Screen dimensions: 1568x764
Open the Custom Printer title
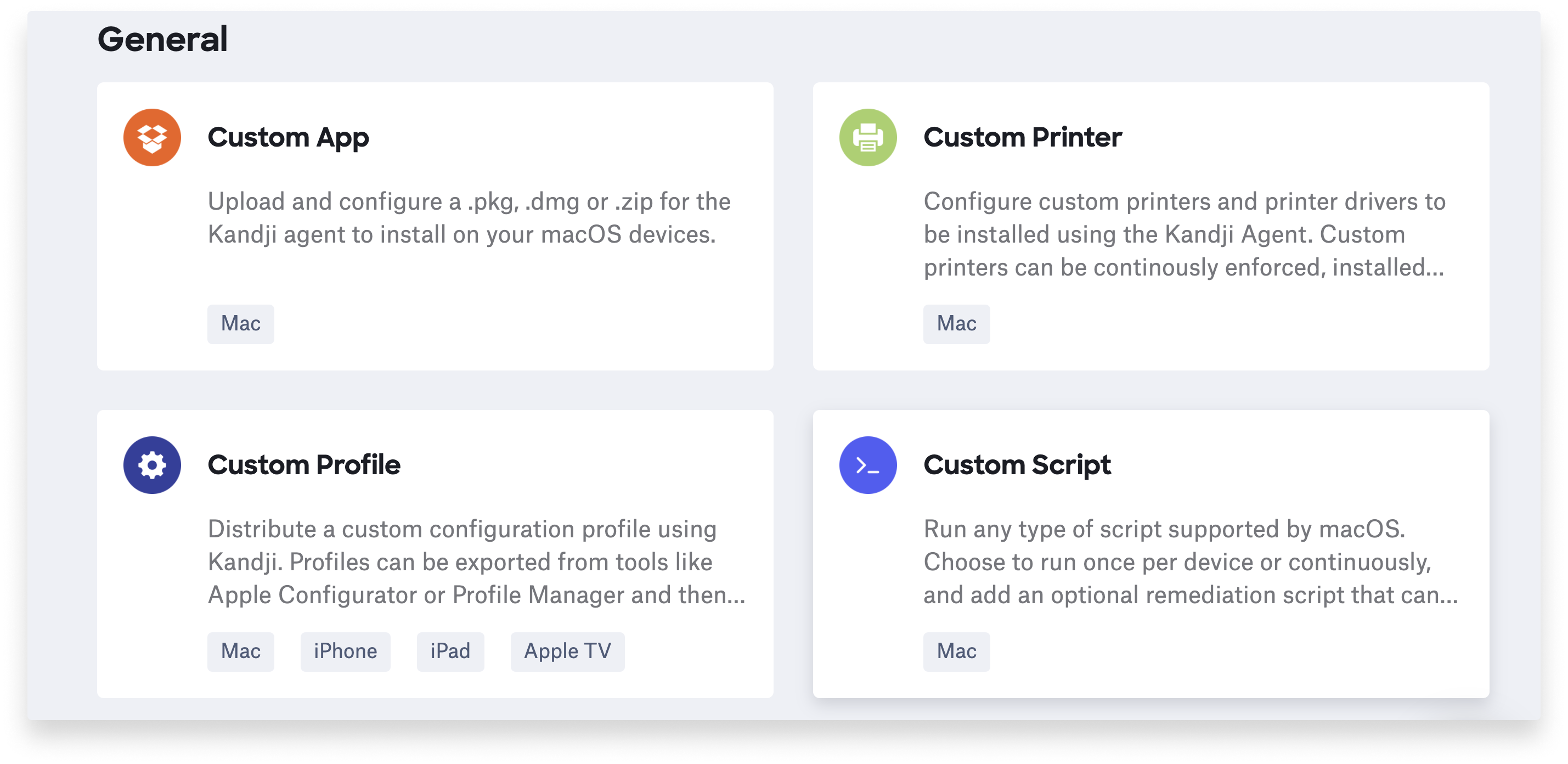point(1022,138)
